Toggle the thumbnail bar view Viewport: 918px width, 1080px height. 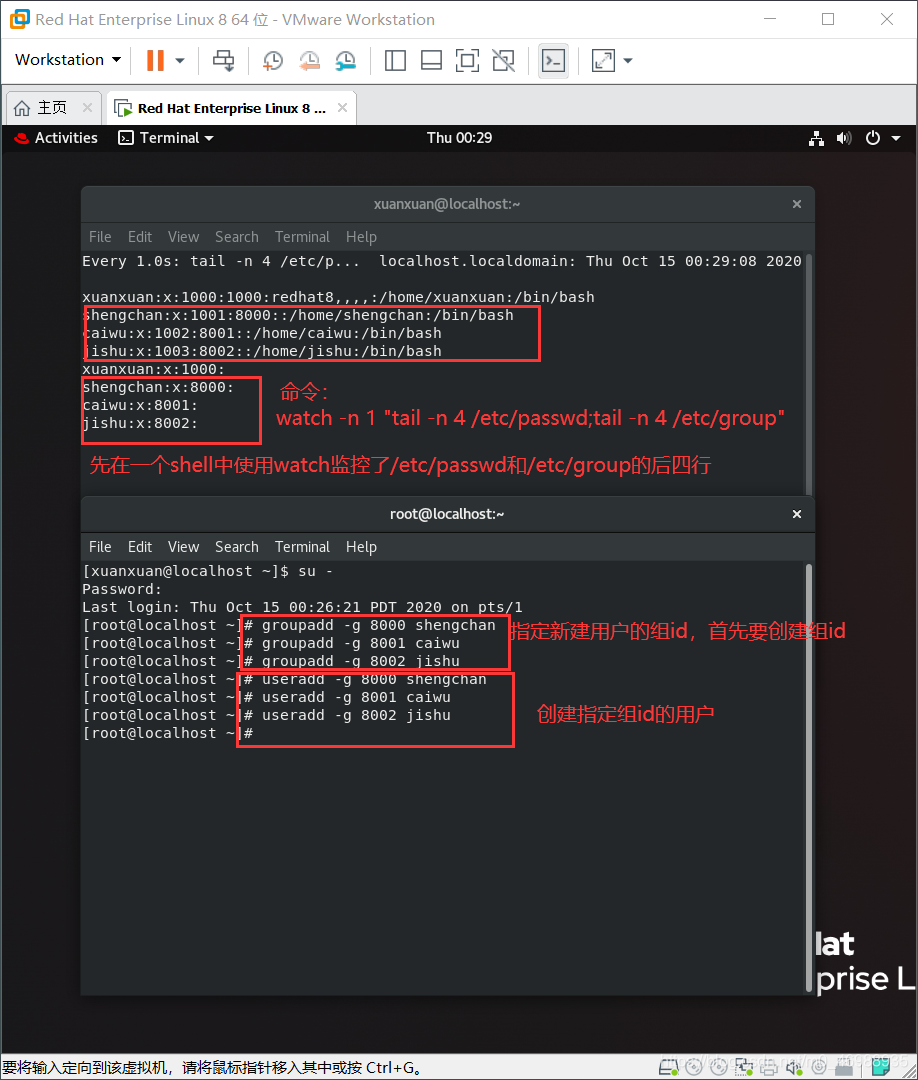click(x=431, y=61)
